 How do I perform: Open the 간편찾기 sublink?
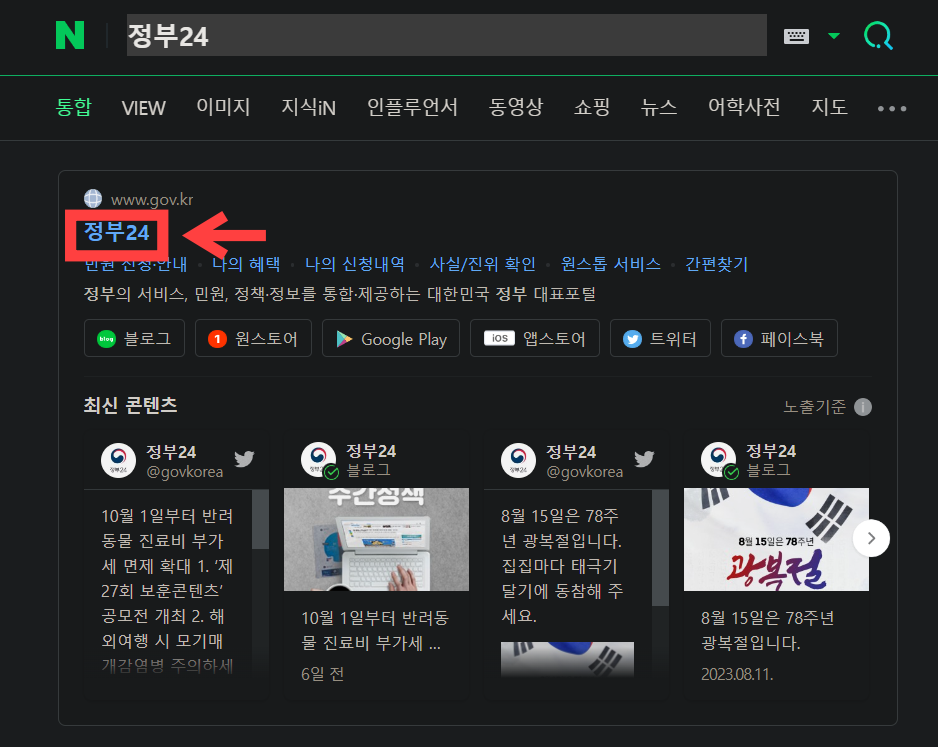[x=716, y=264]
